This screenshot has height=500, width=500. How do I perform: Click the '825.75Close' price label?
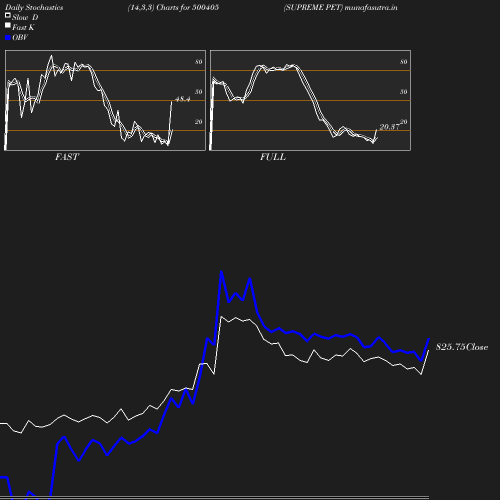point(462,347)
